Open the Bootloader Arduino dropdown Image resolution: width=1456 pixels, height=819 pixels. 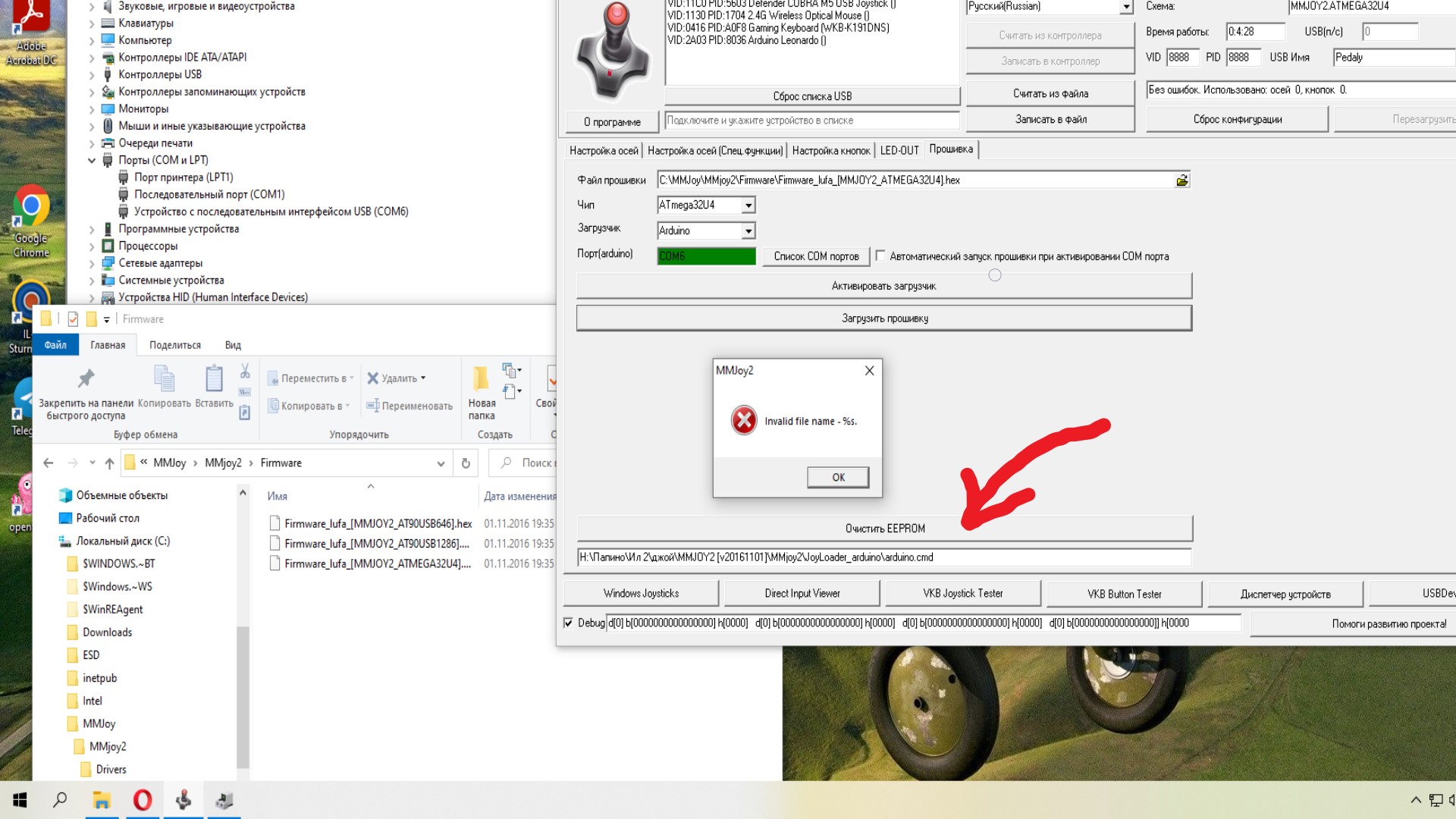[x=748, y=231]
